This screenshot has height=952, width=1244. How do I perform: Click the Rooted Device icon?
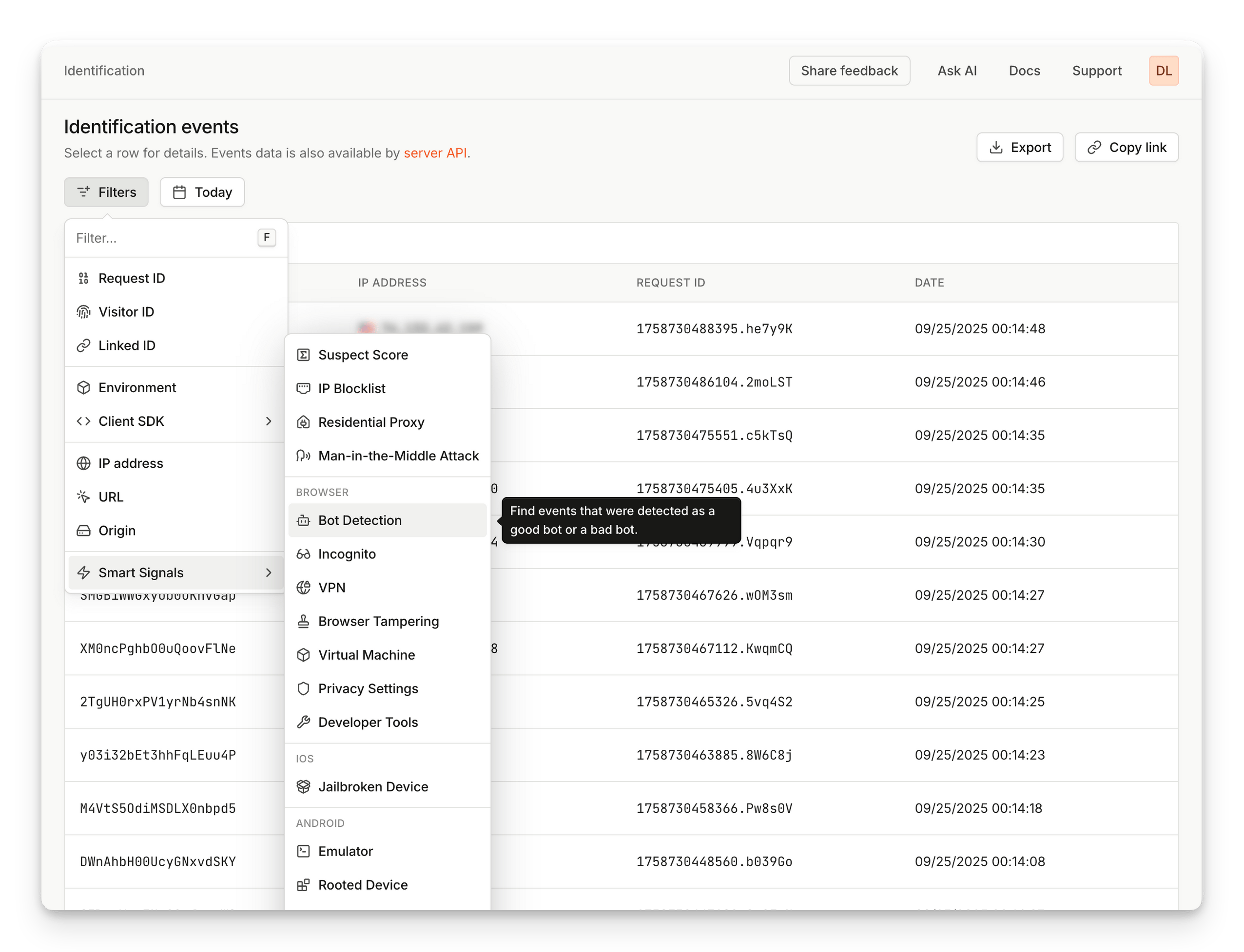click(303, 885)
